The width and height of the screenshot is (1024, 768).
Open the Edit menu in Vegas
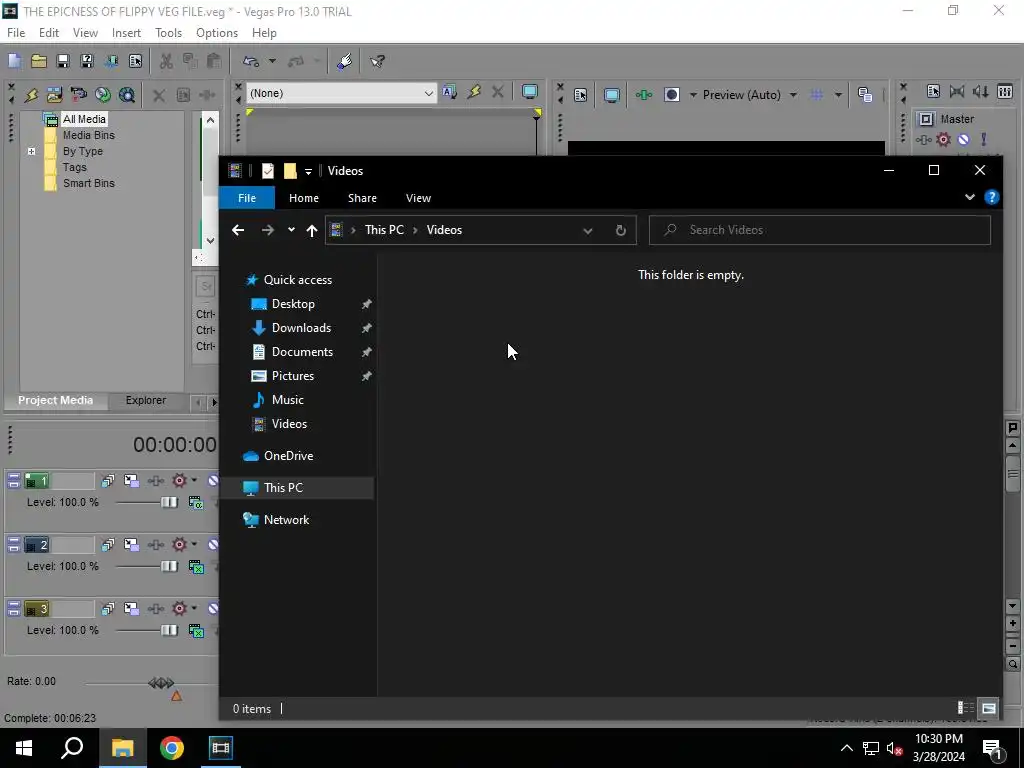tap(49, 33)
